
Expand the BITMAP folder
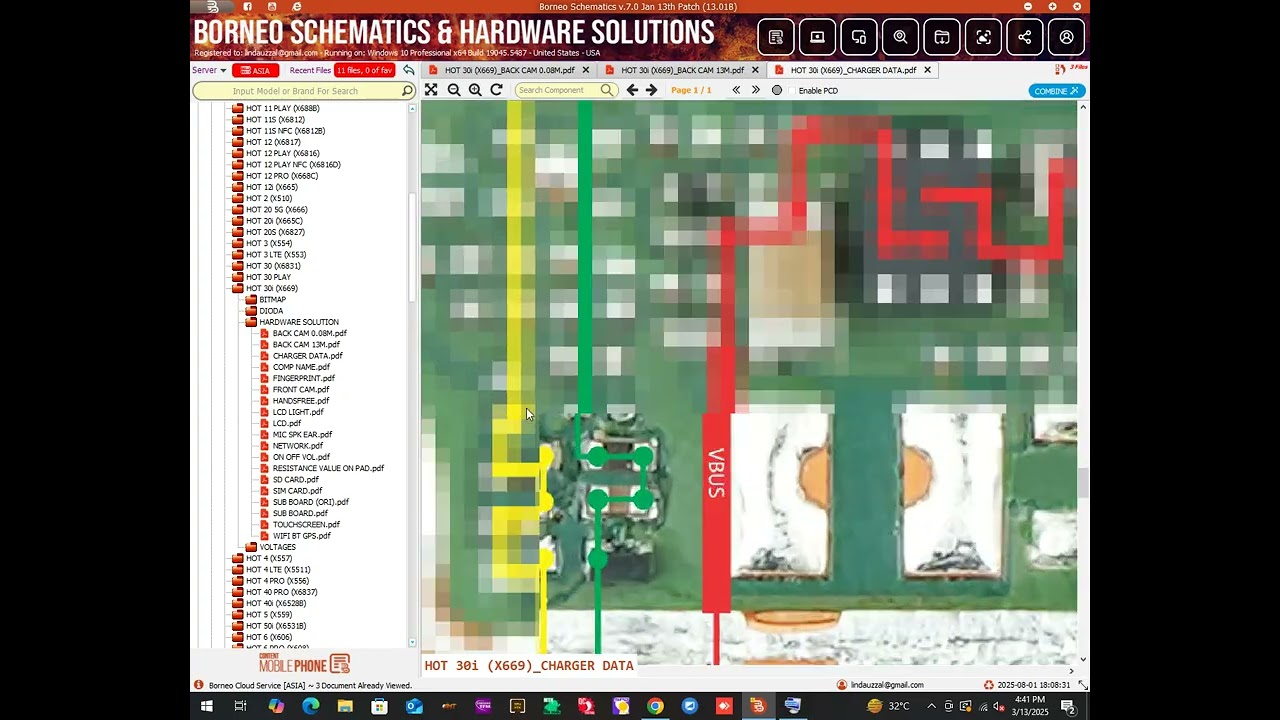251,299
